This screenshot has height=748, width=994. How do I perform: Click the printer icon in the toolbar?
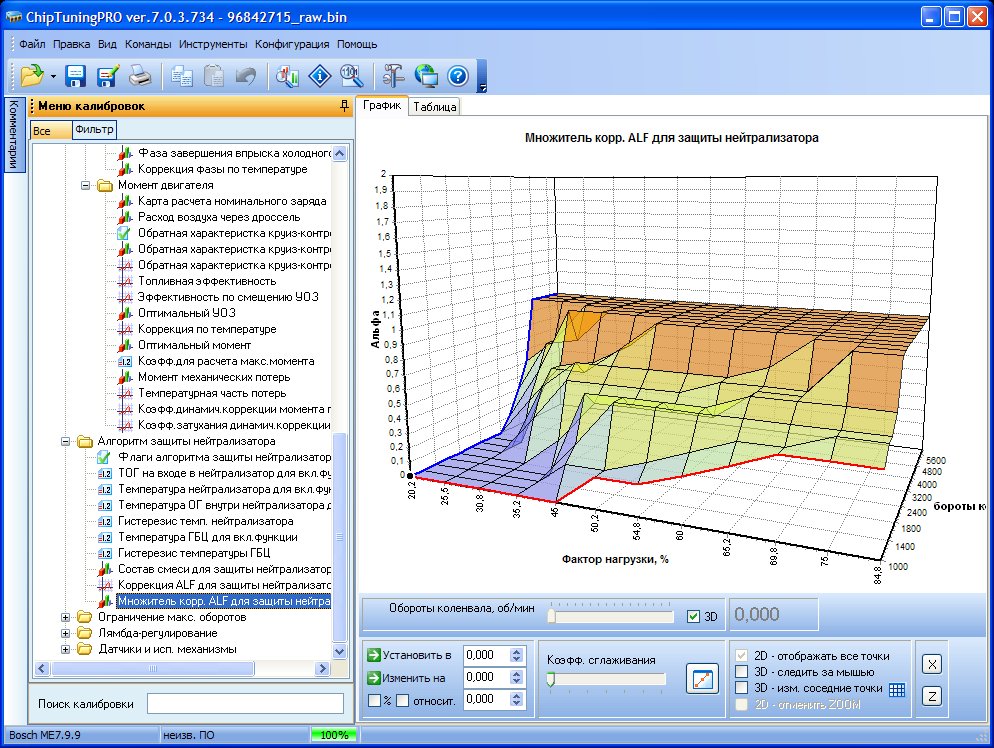140,75
